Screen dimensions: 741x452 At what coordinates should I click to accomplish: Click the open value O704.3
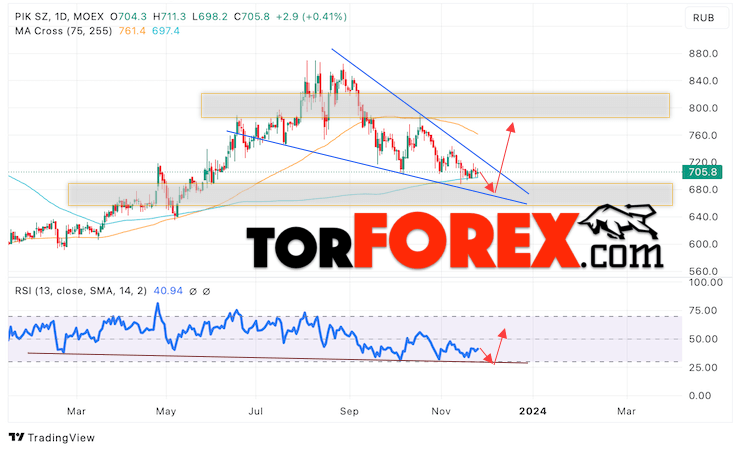coord(129,17)
